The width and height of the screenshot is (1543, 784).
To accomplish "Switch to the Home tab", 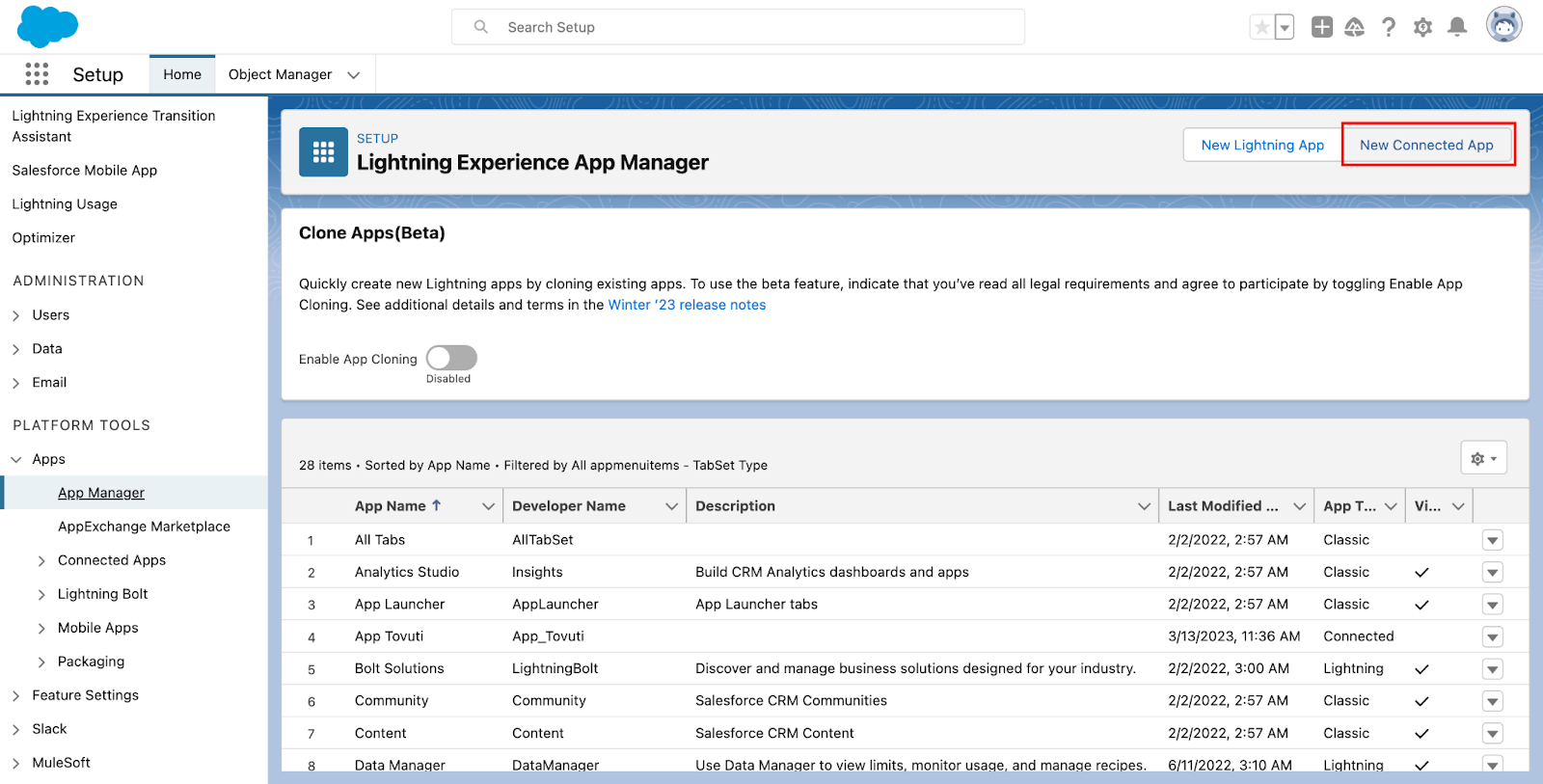I will click(182, 74).
